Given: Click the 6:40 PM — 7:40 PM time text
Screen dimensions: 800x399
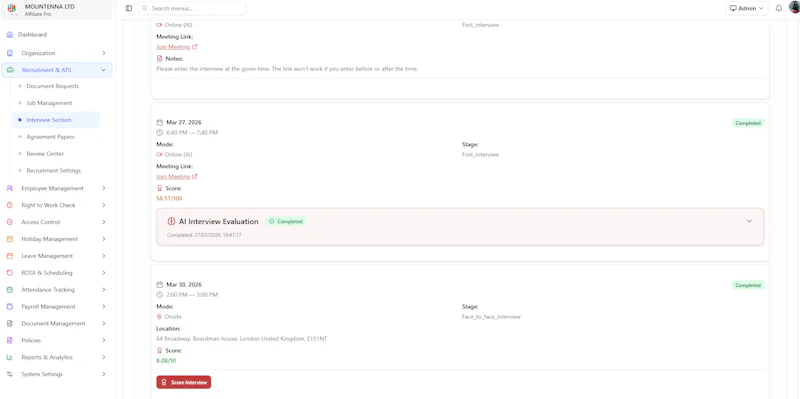Looking at the screenshot, I should click(x=192, y=133).
